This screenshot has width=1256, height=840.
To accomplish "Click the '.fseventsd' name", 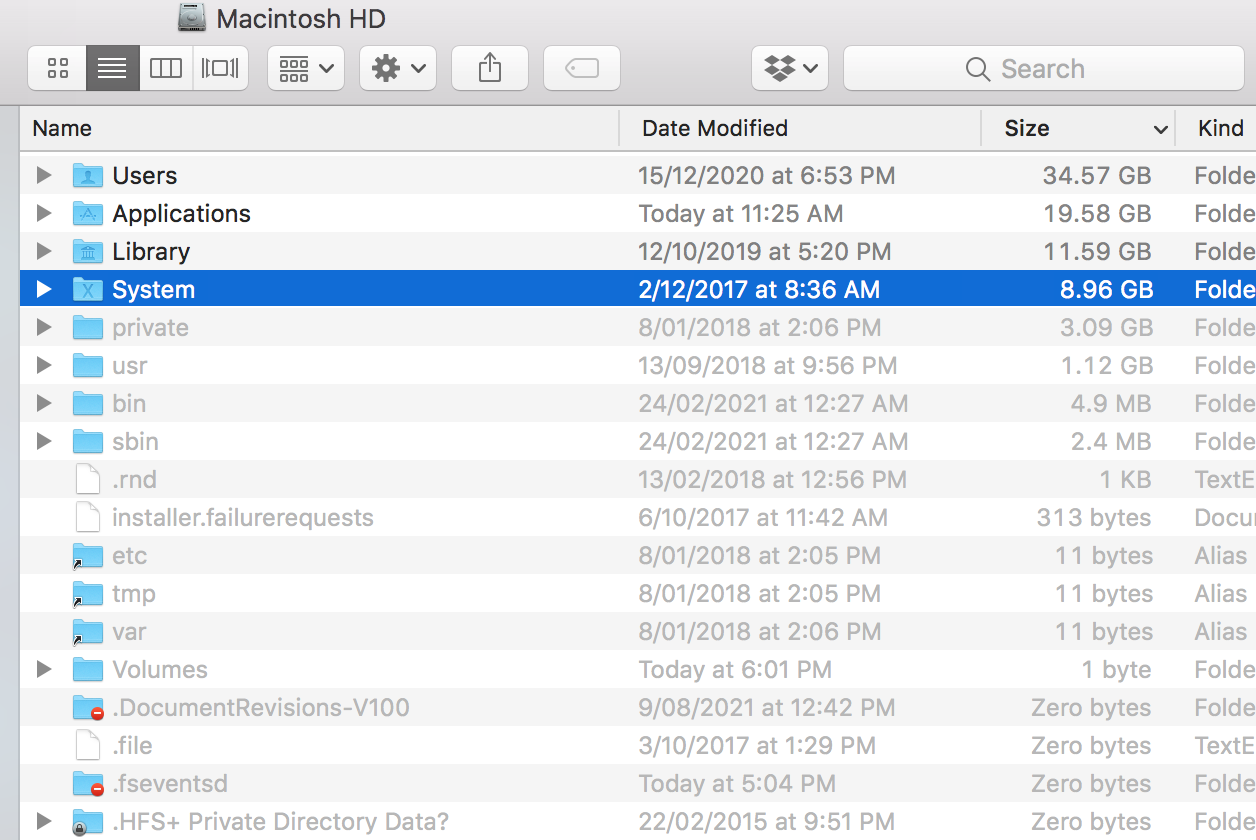I will [x=172, y=784].
